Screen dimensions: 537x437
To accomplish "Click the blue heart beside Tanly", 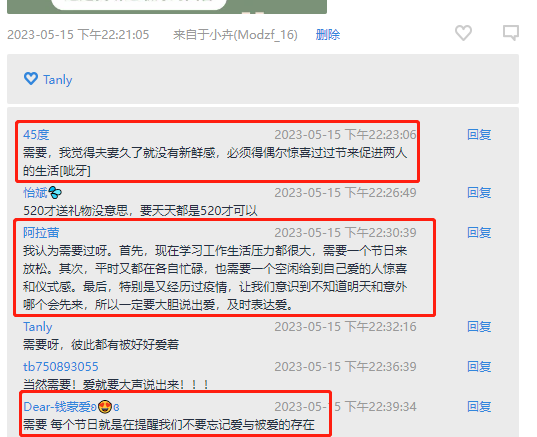I will pos(31,79).
